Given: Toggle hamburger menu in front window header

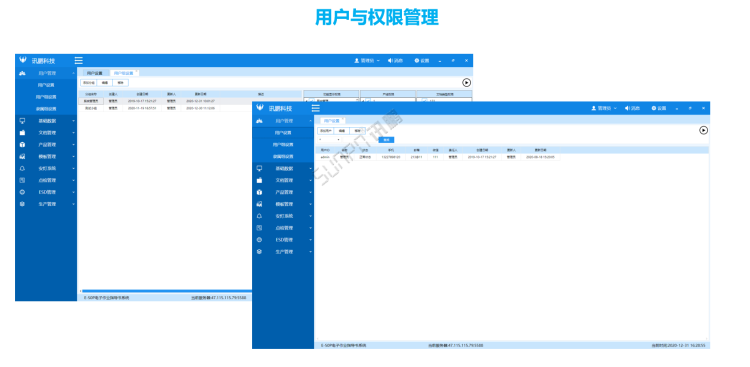Looking at the screenshot, I should click(316, 108).
